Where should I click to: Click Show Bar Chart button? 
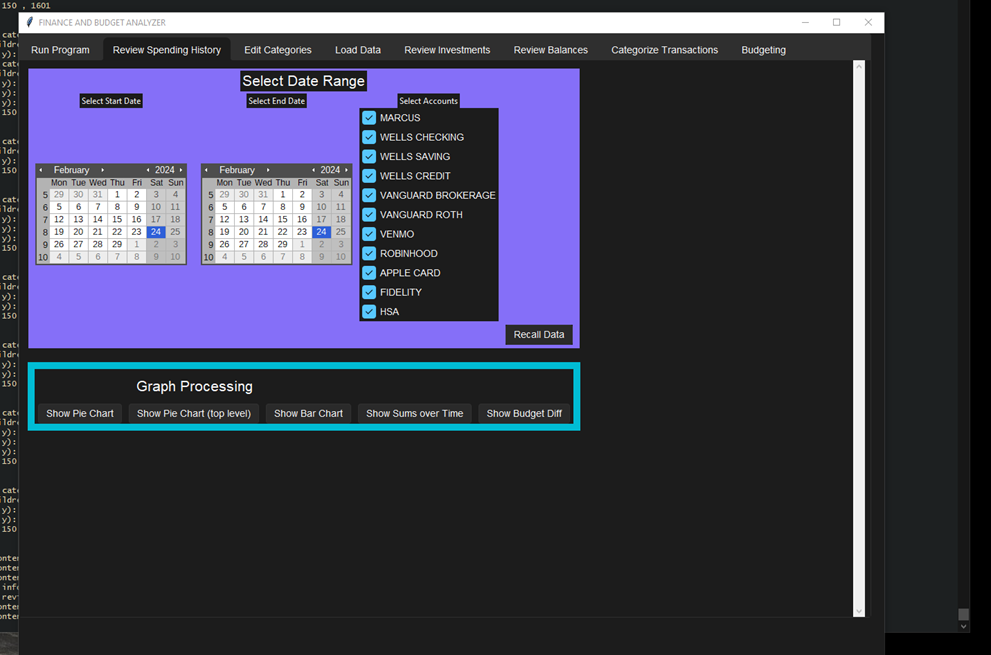coord(308,413)
